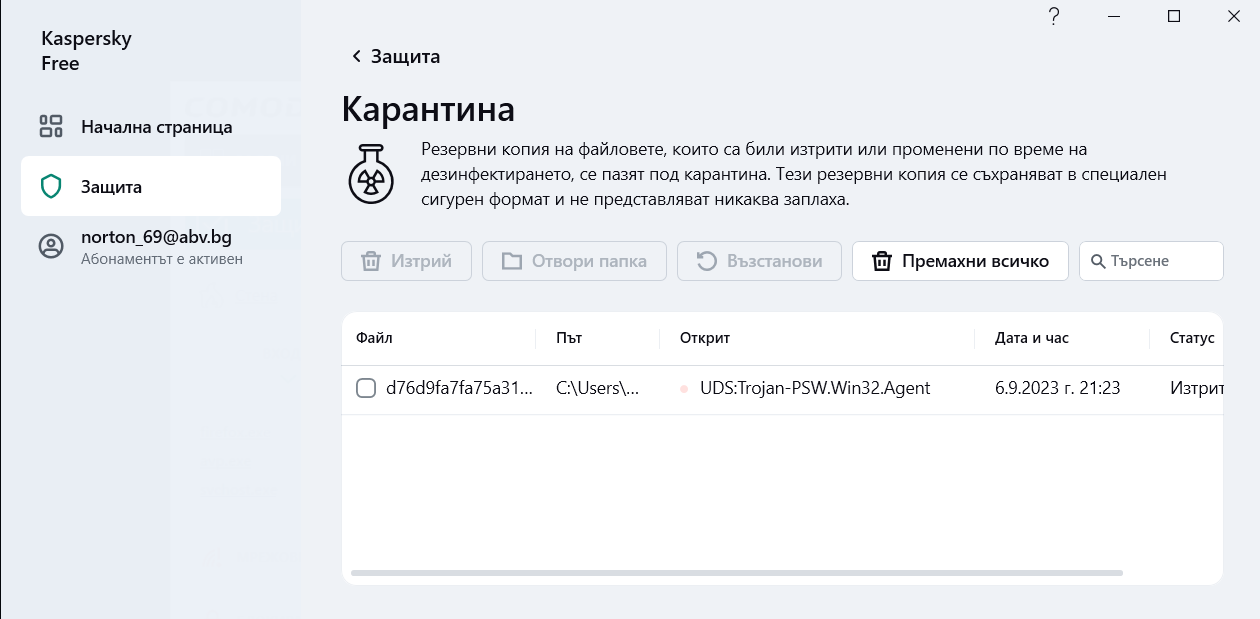Select the file name d76d9fa7fa75a31...
This screenshot has width=1260, height=619.
click(x=459, y=388)
